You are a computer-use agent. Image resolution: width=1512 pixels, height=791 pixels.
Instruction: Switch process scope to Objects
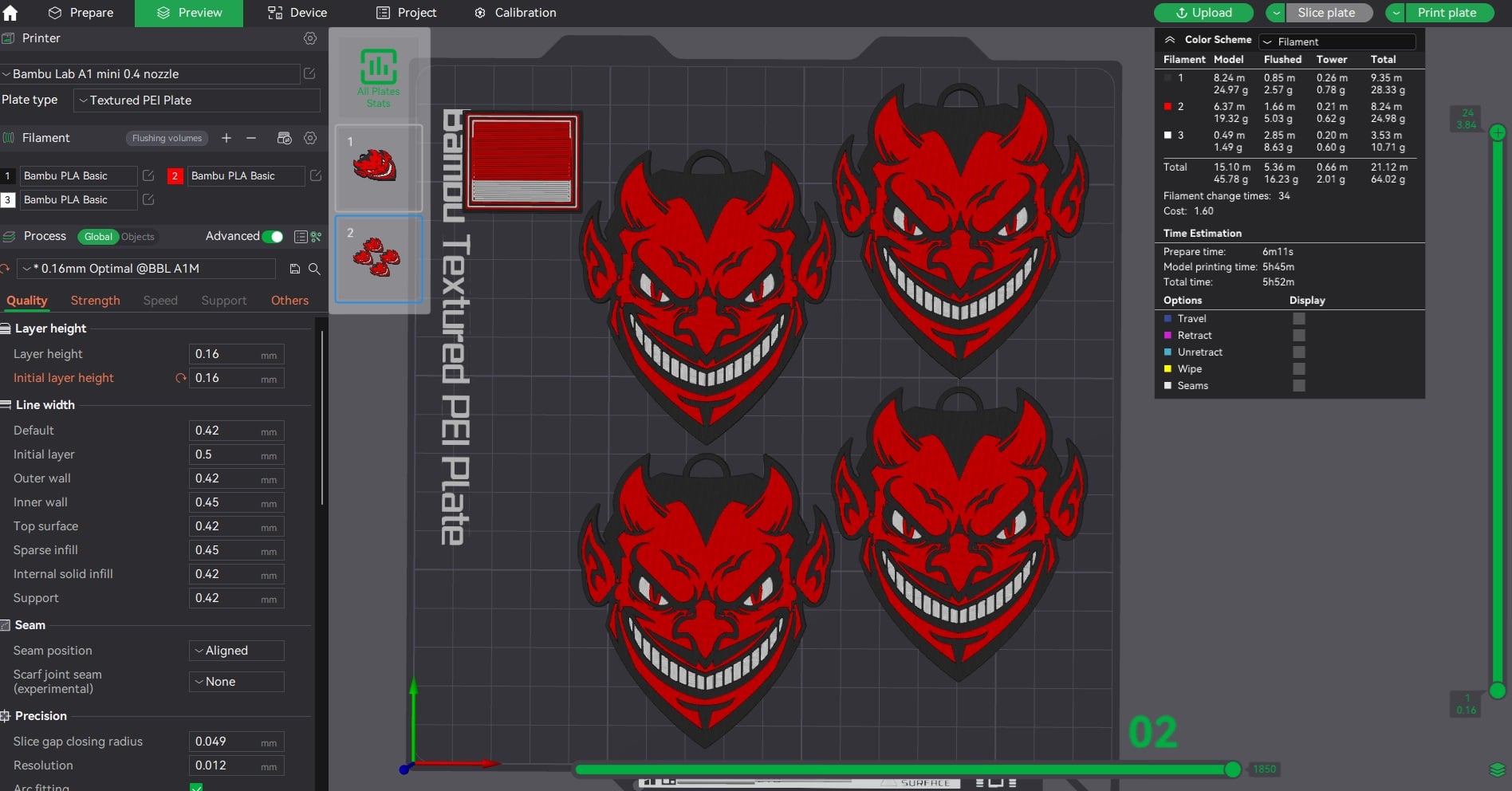[138, 237]
